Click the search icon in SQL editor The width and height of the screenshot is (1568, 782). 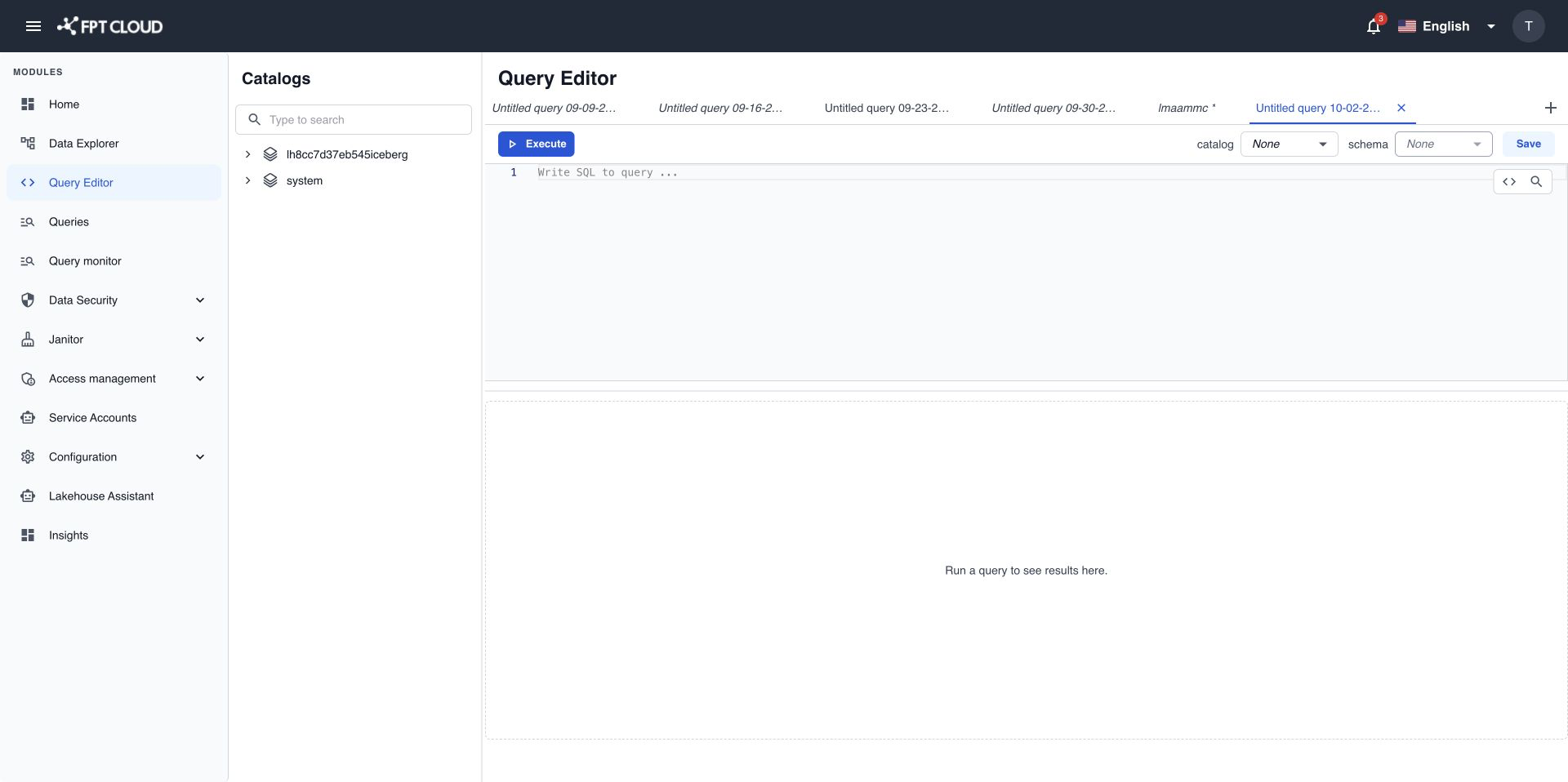click(1536, 182)
